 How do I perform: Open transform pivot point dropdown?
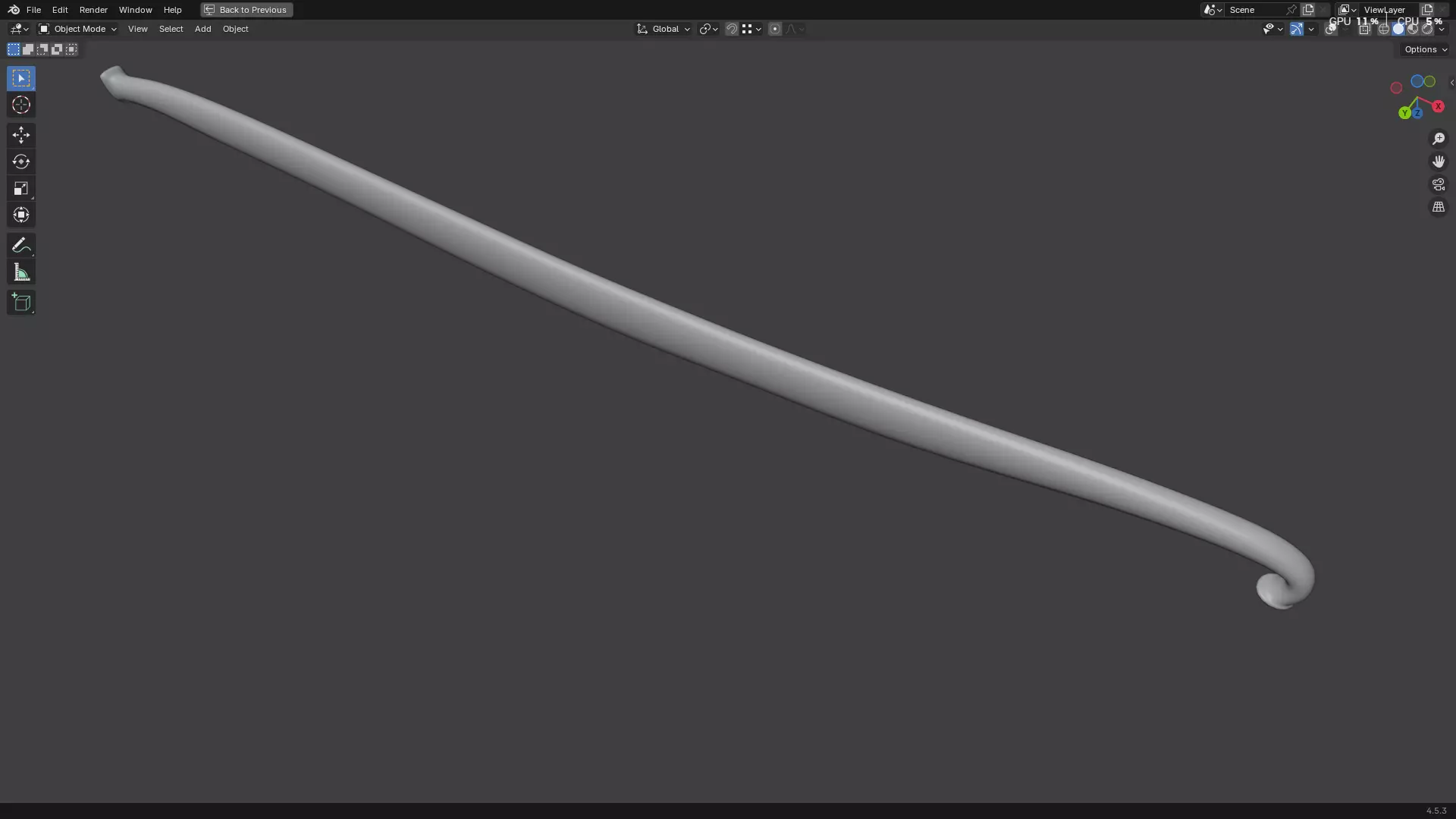[708, 29]
